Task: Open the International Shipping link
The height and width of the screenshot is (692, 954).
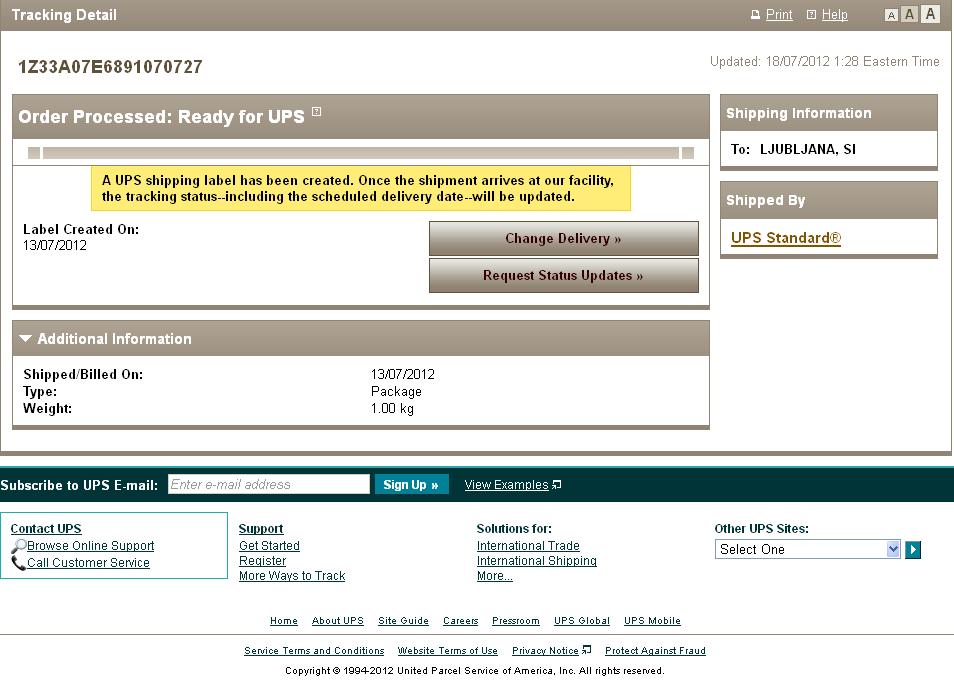Action: click(x=537, y=561)
